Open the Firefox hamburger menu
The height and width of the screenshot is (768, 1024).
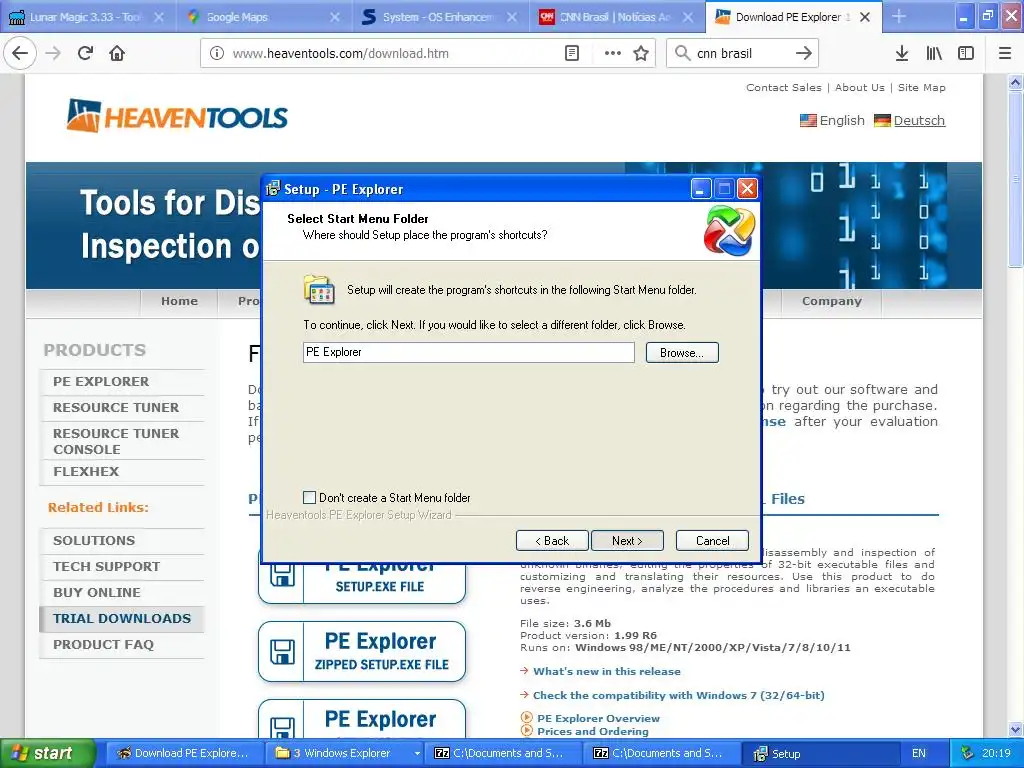[1005, 53]
